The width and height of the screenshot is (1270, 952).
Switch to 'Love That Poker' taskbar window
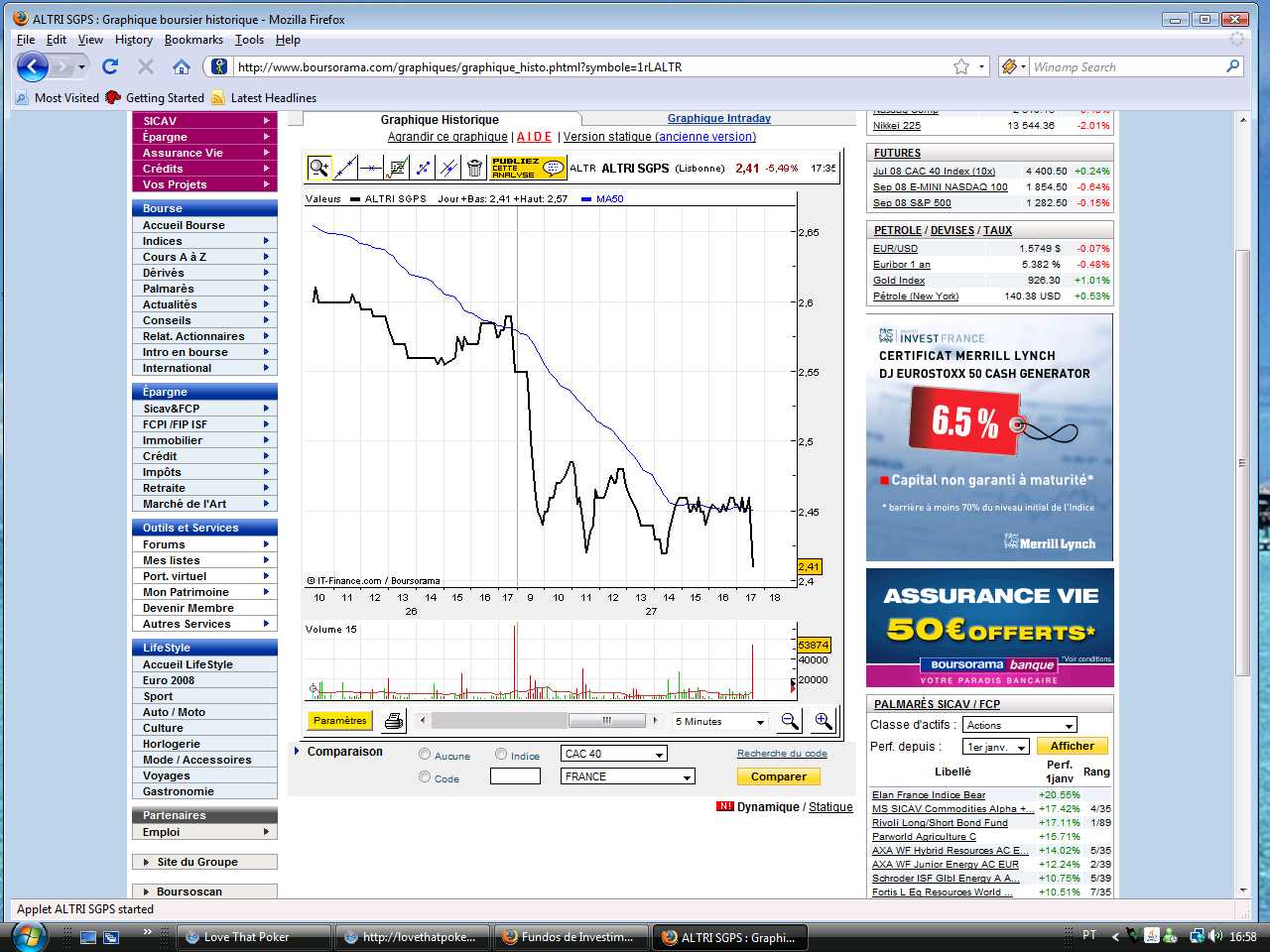254,937
